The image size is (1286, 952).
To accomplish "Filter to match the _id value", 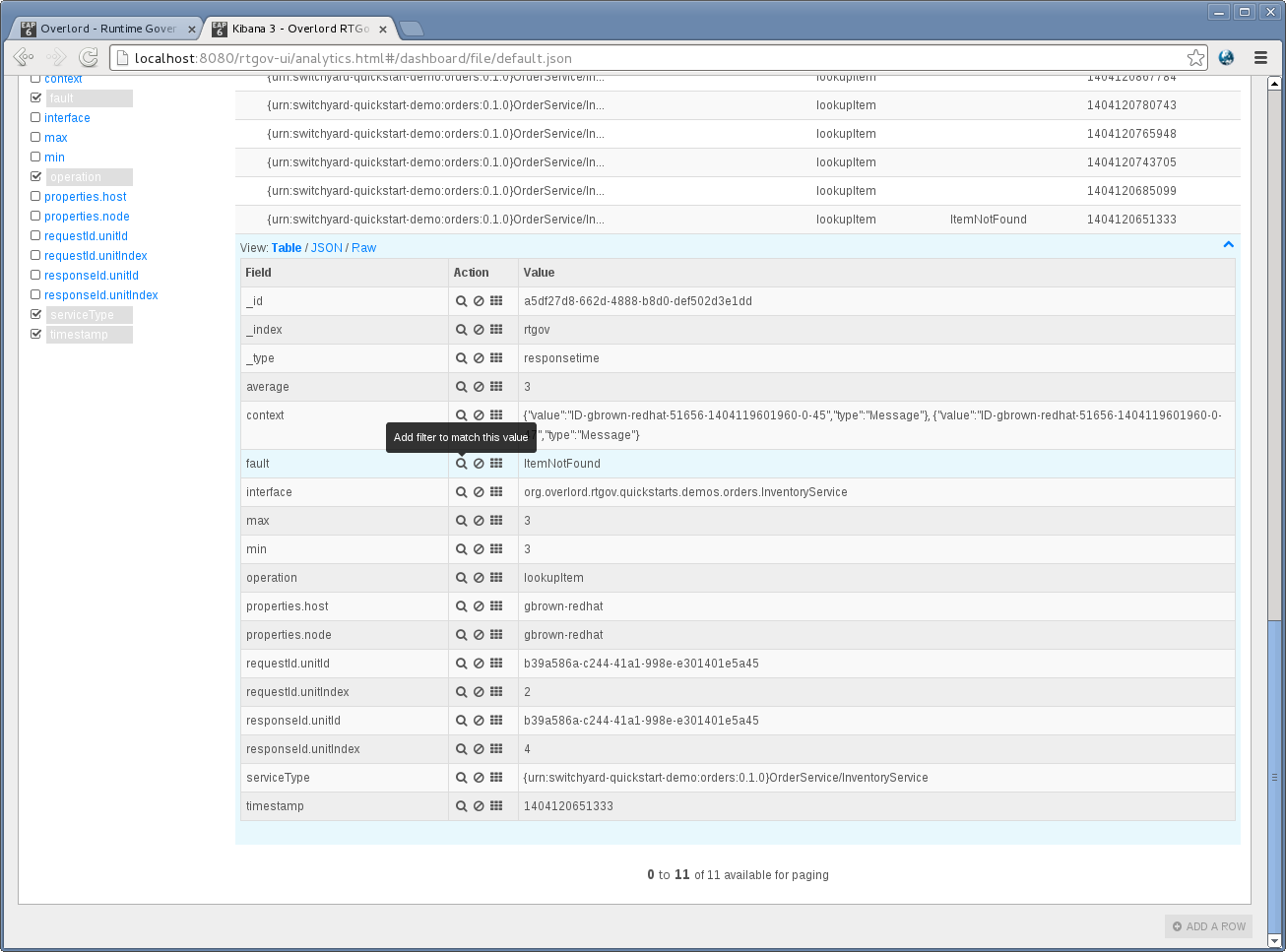I will tap(462, 300).
